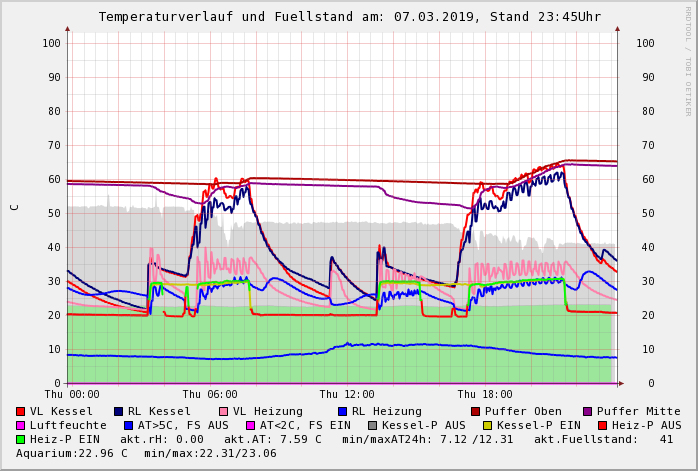The height and width of the screenshot is (471, 698).
Task: Click the blue RL Heizung legend swatch
Action: pyautogui.click(x=342, y=412)
